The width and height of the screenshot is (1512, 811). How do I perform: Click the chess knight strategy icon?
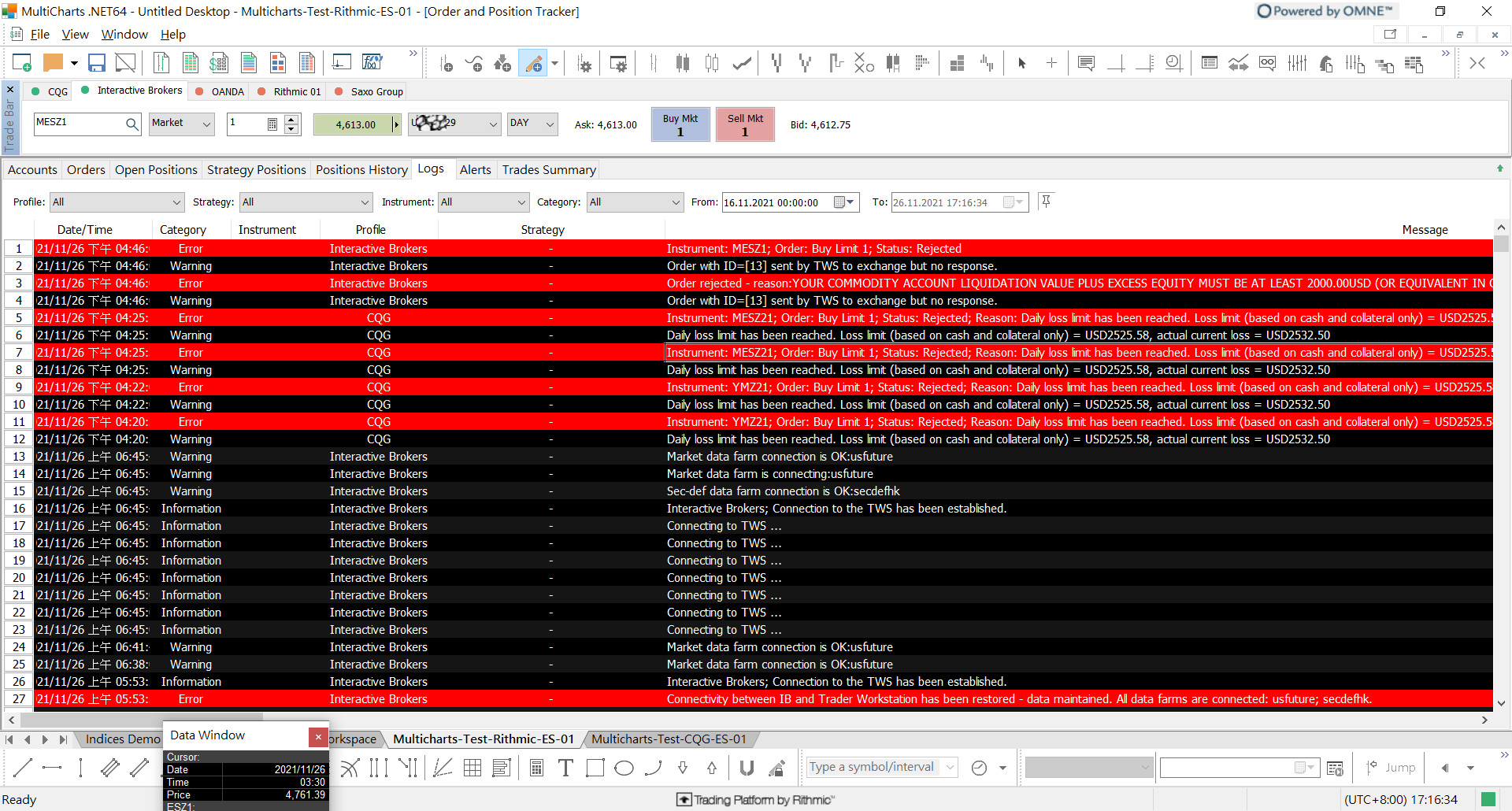tap(1326, 63)
